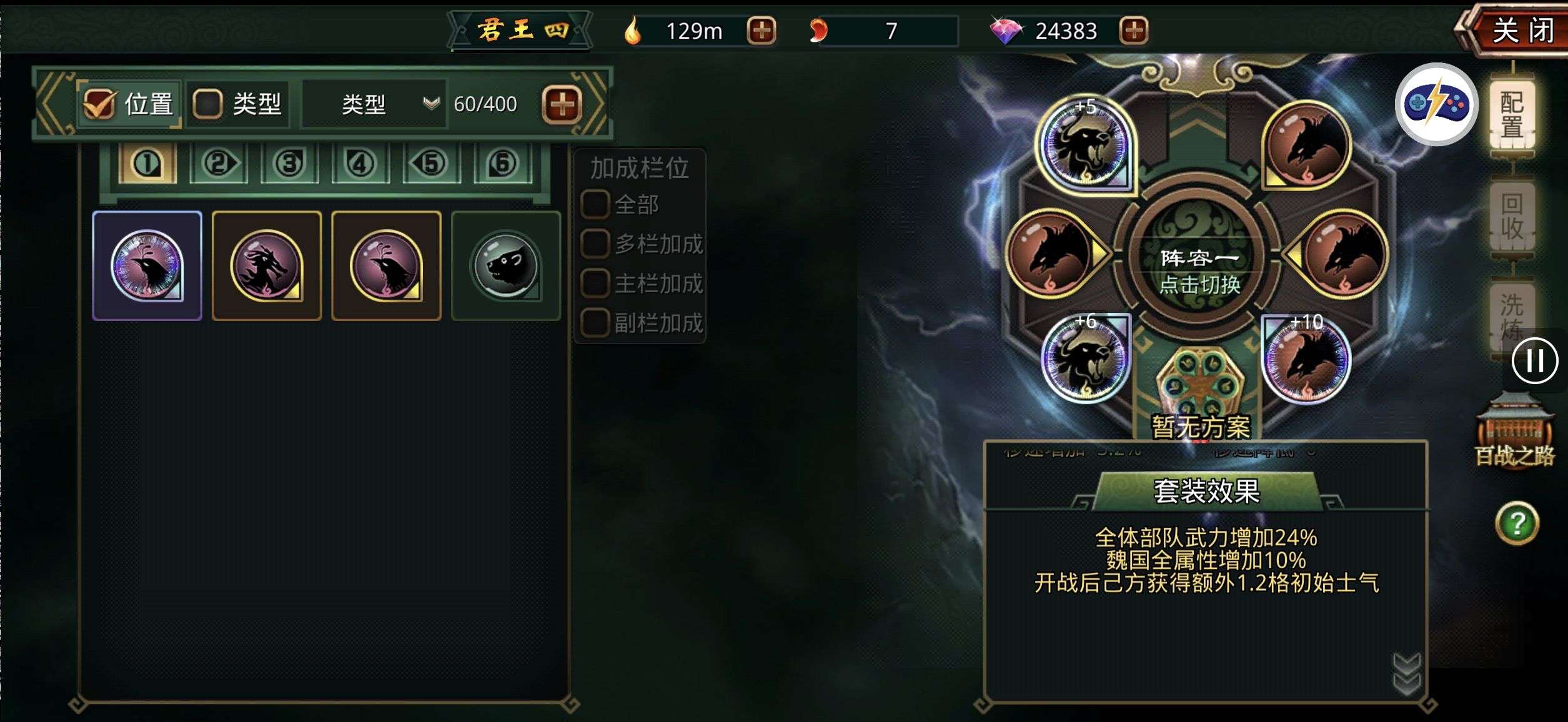Open the 回收 side tab
Image resolution: width=1568 pixels, height=722 pixels.
point(1512,216)
